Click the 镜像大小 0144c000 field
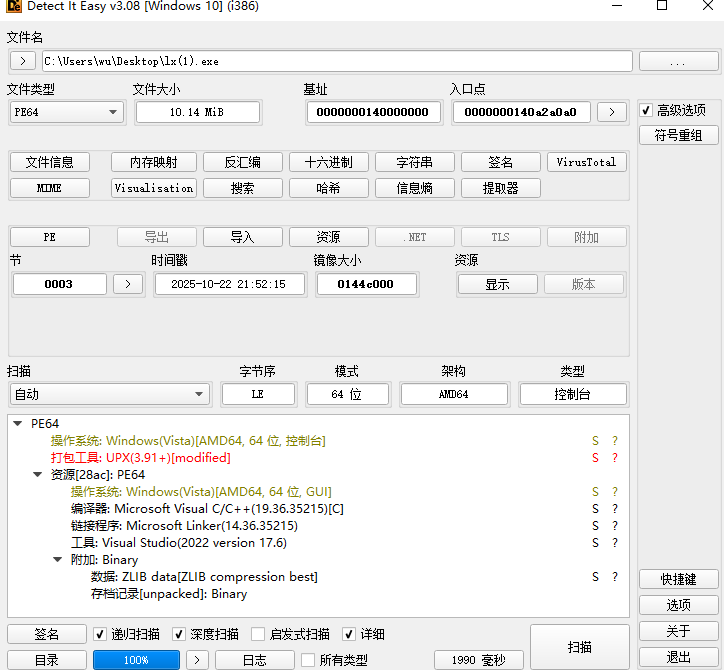This screenshot has width=724, height=670. (x=366, y=284)
